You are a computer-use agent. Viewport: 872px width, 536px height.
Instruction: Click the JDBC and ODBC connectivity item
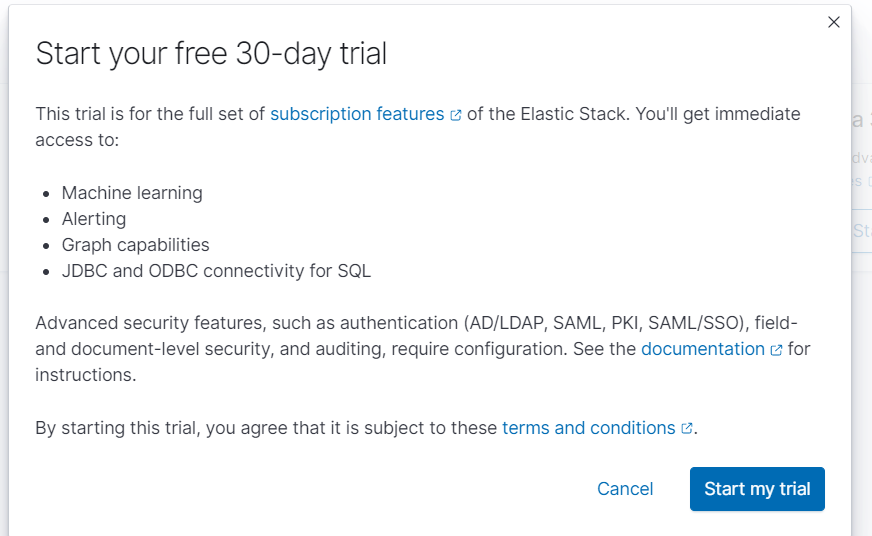pyautogui.click(x=216, y=271)
